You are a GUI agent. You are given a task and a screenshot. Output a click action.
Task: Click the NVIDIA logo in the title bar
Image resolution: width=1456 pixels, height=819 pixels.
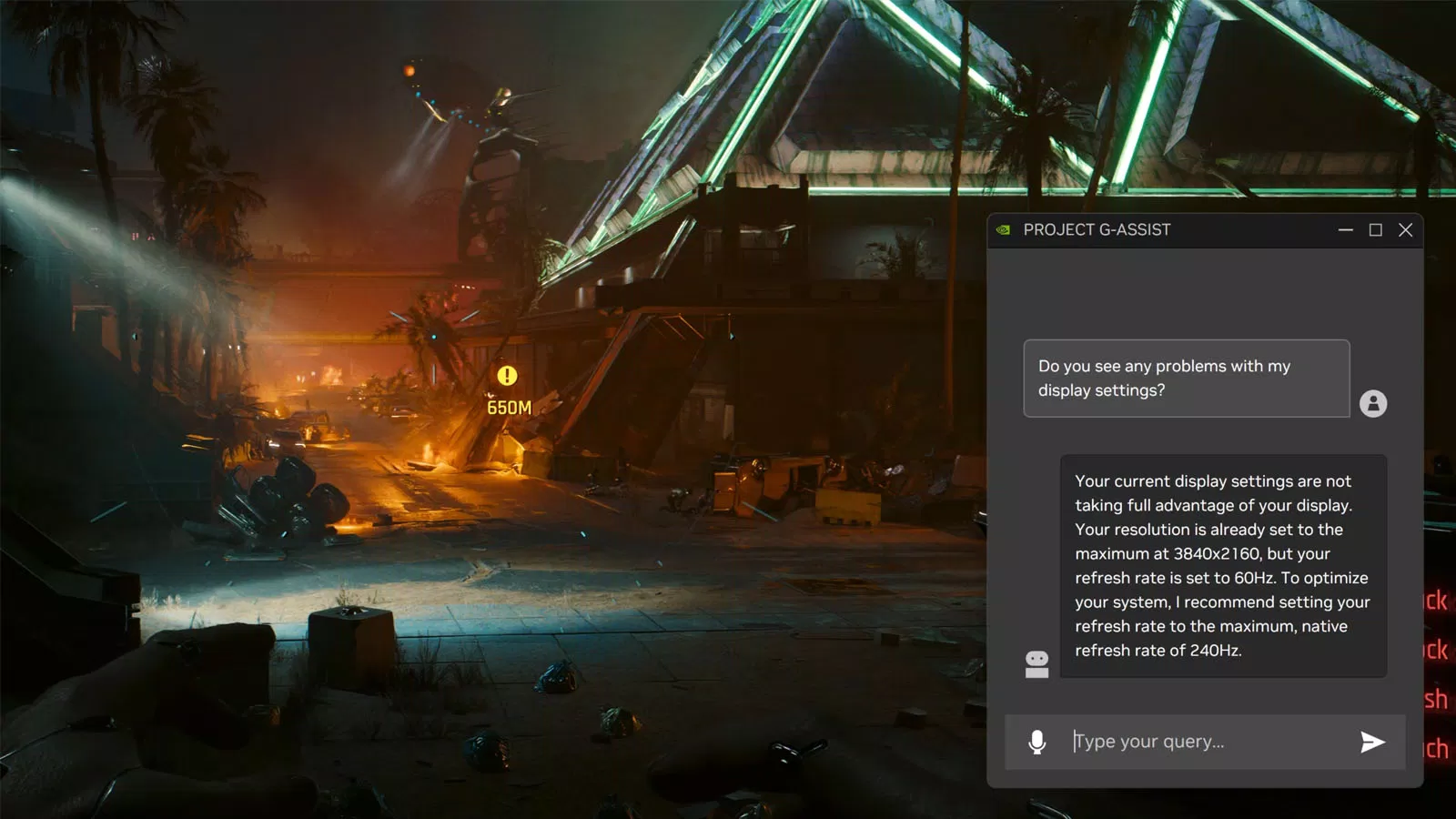[1003, 230]
